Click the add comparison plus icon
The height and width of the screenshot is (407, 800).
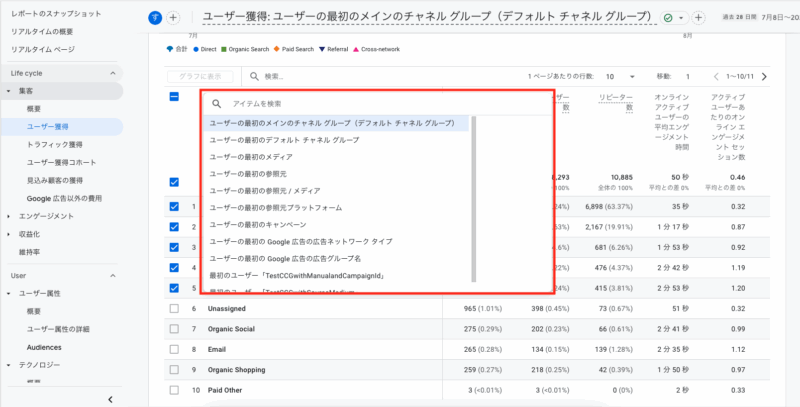[x=173, y=18]
